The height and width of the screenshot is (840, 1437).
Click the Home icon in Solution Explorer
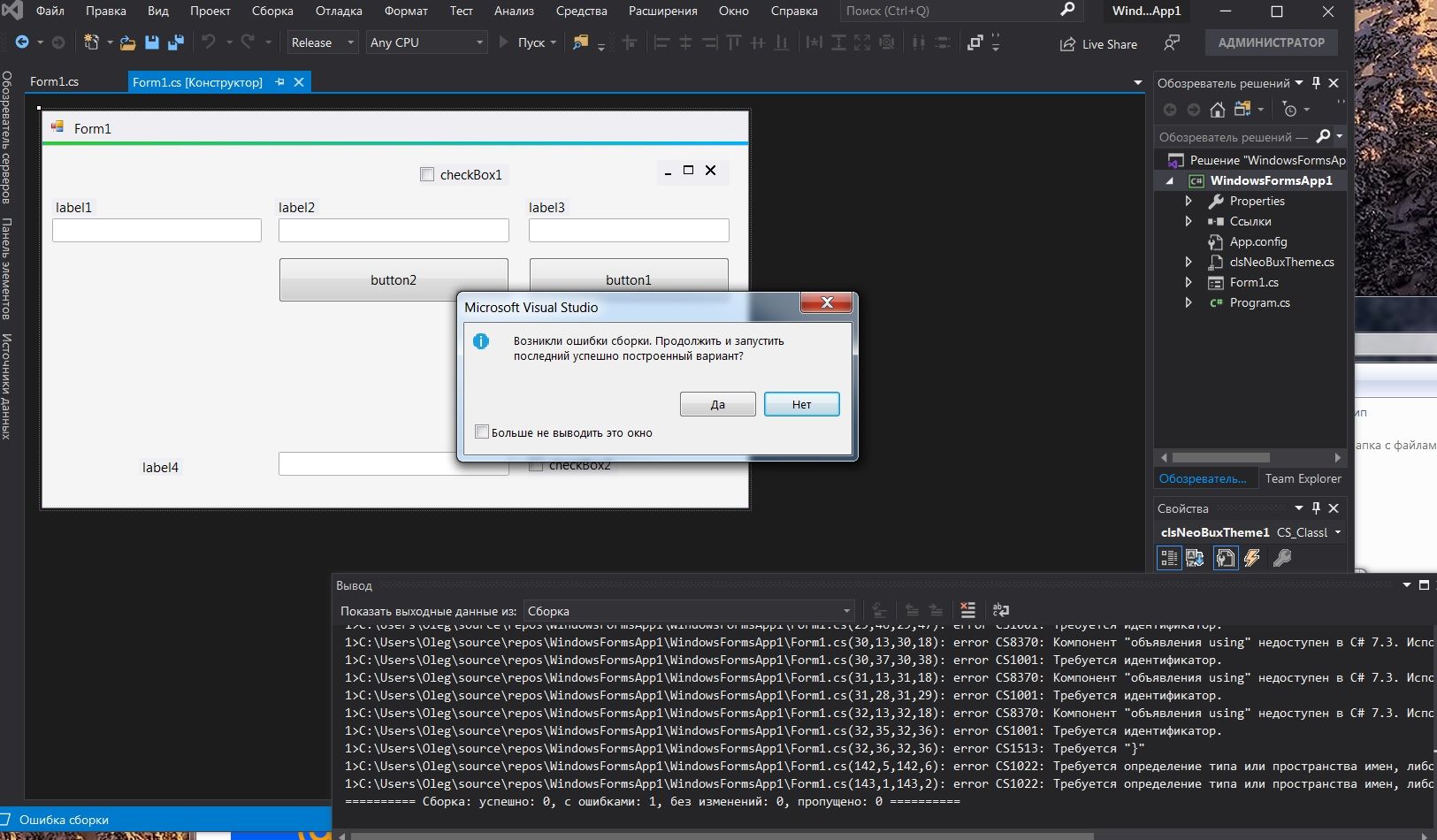click(1218, 110)
